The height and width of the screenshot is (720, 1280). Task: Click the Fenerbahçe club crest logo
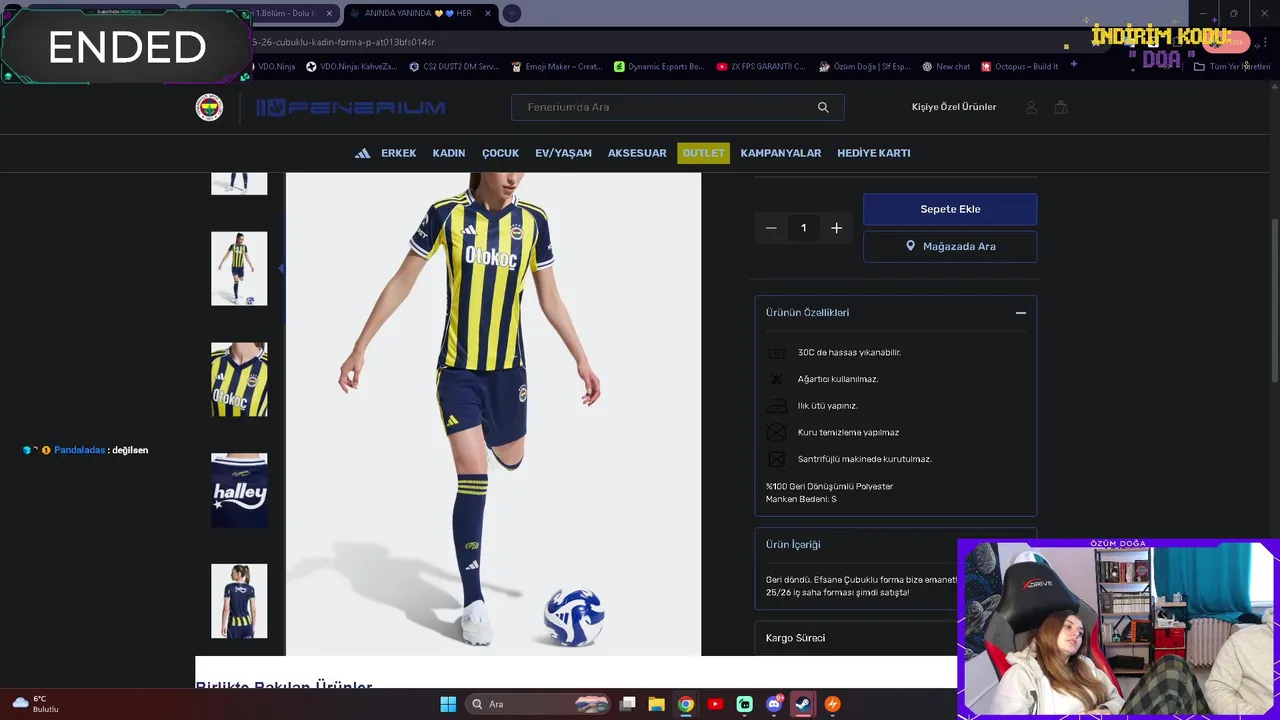pyautogui.click(x=209, y=107)
